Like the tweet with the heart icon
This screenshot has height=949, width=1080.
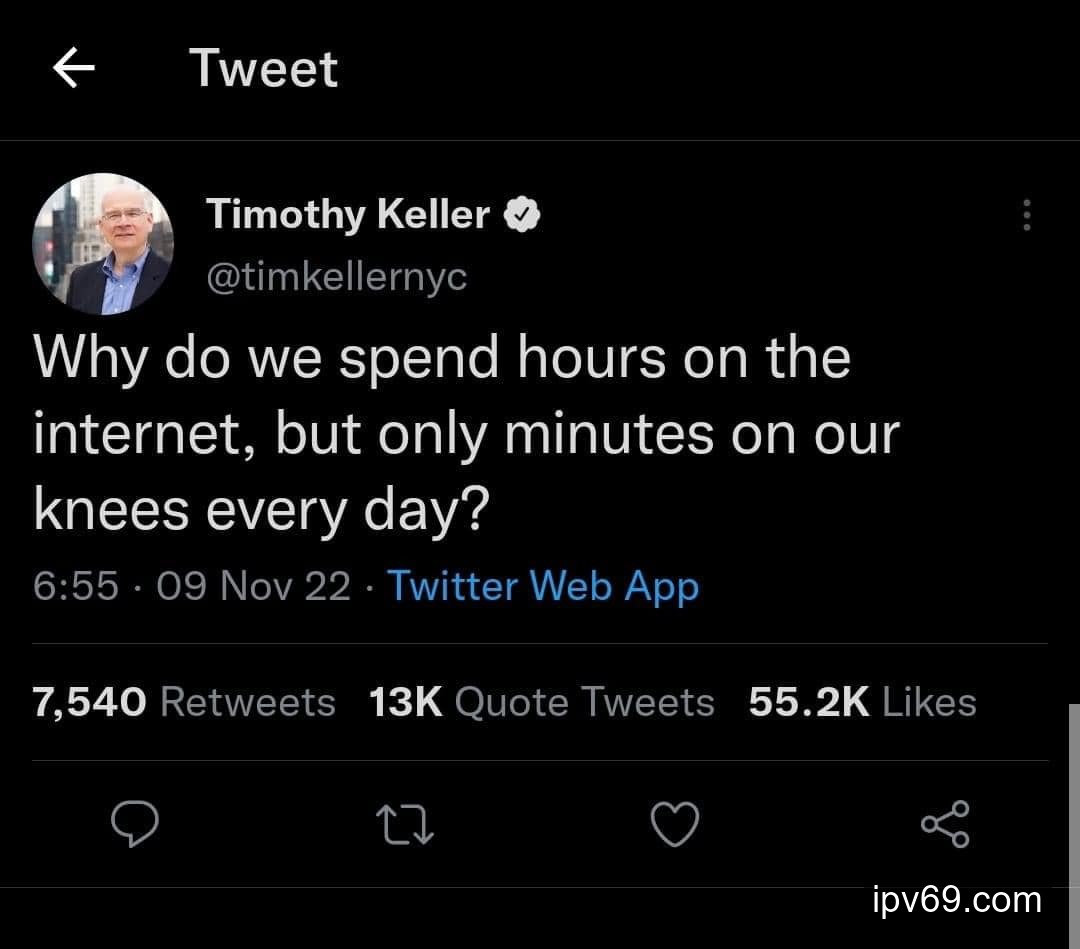coord(674,824)
